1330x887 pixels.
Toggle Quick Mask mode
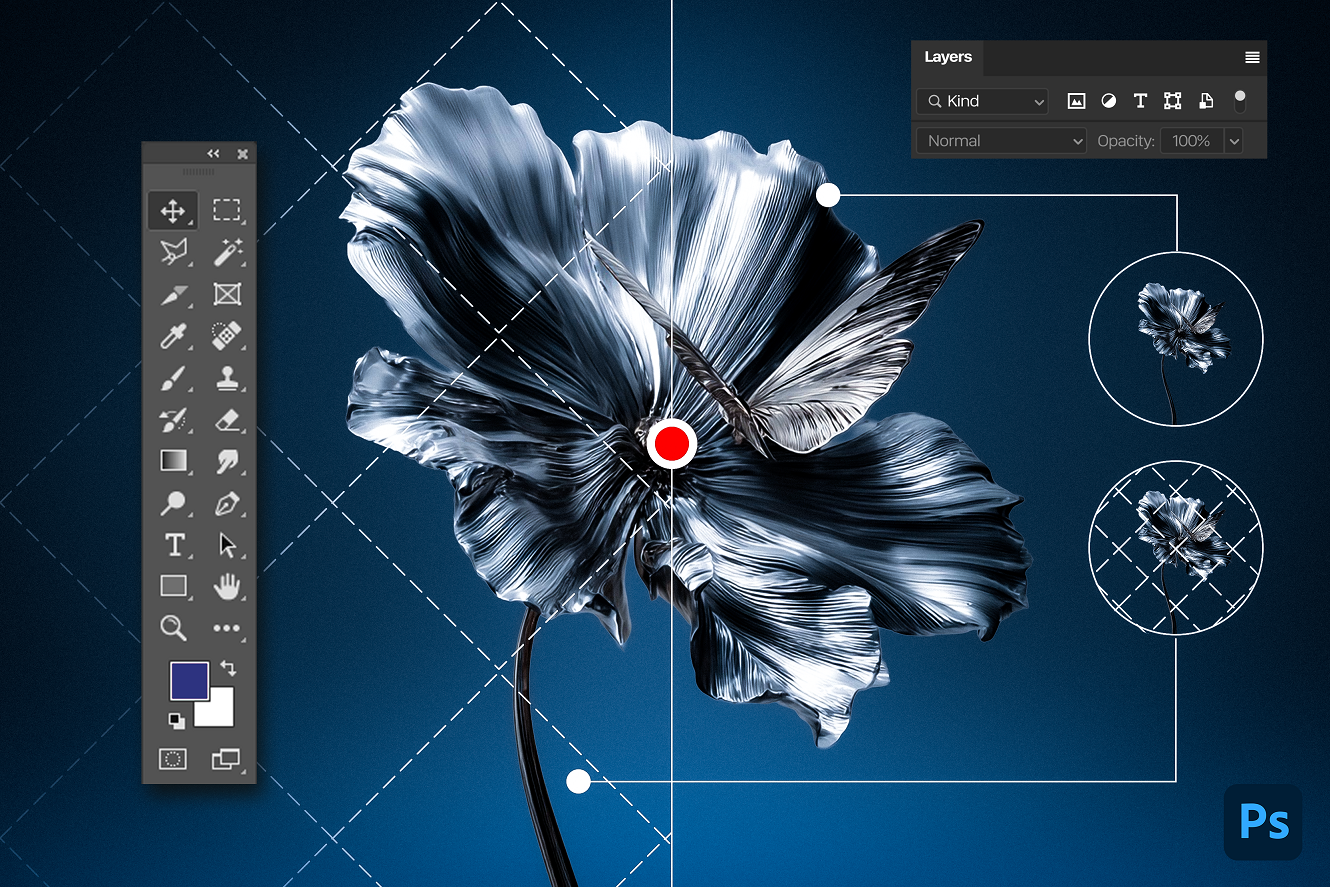click(x=173, y=759)
